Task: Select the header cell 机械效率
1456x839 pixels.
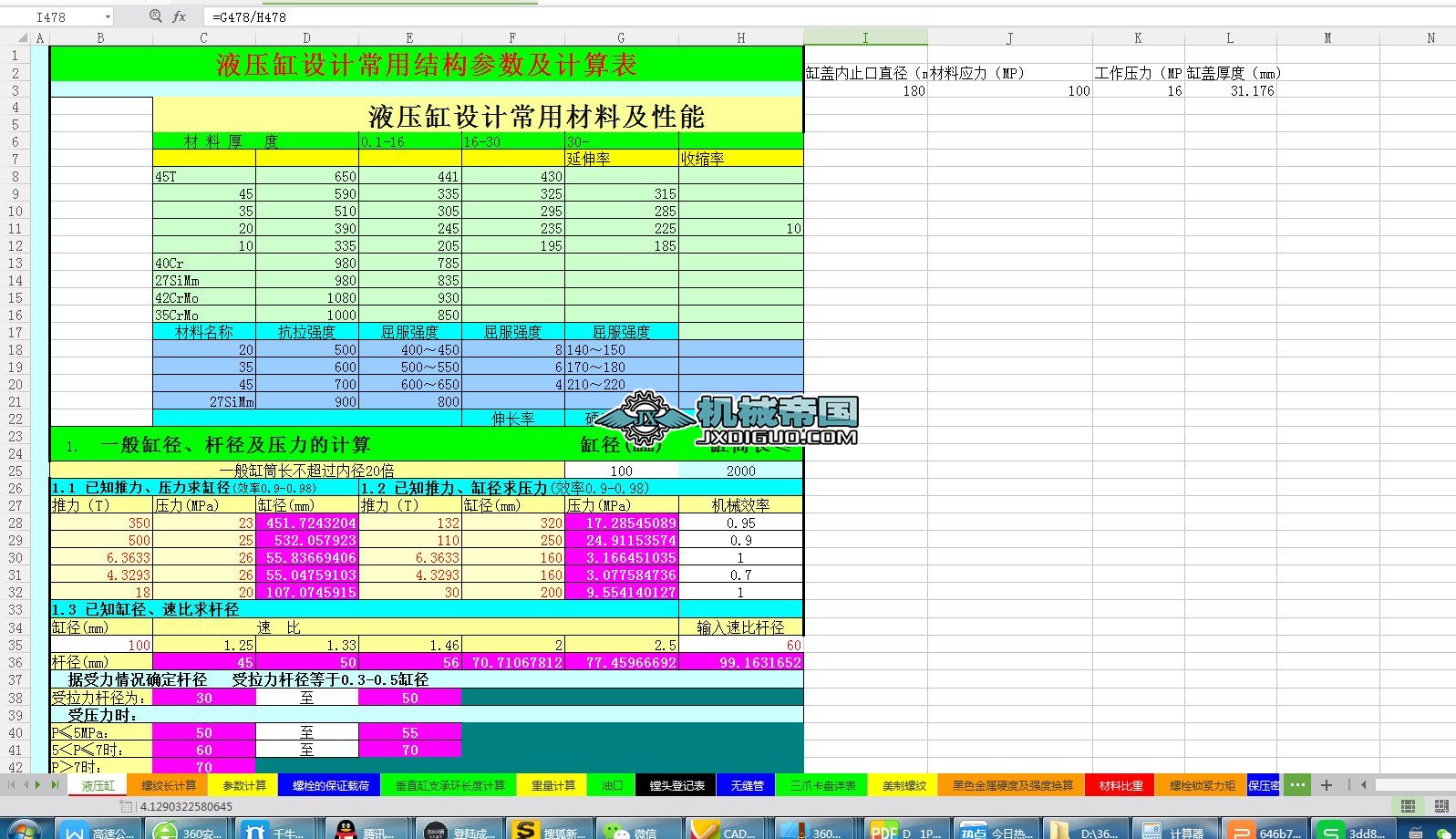Action: [x=741, y=505]
